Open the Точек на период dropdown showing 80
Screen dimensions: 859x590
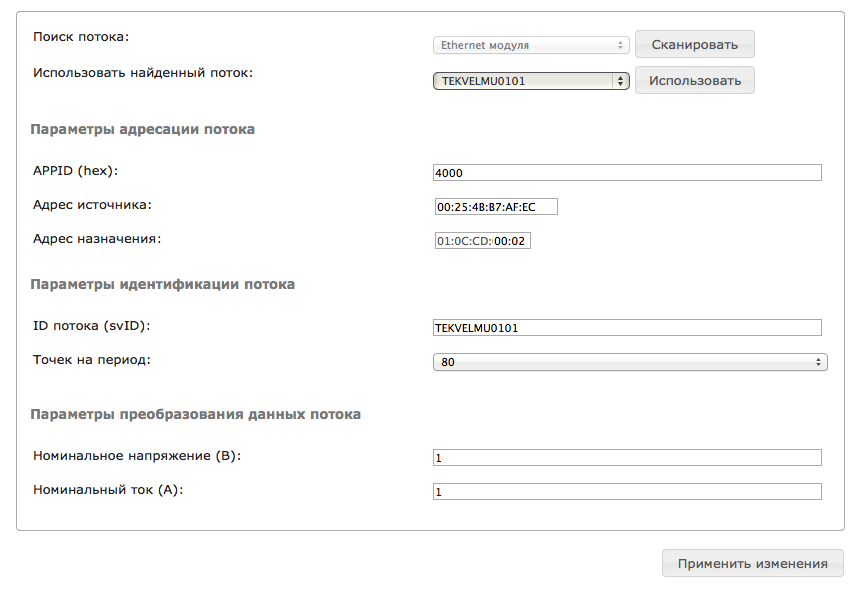pos(630,362)
